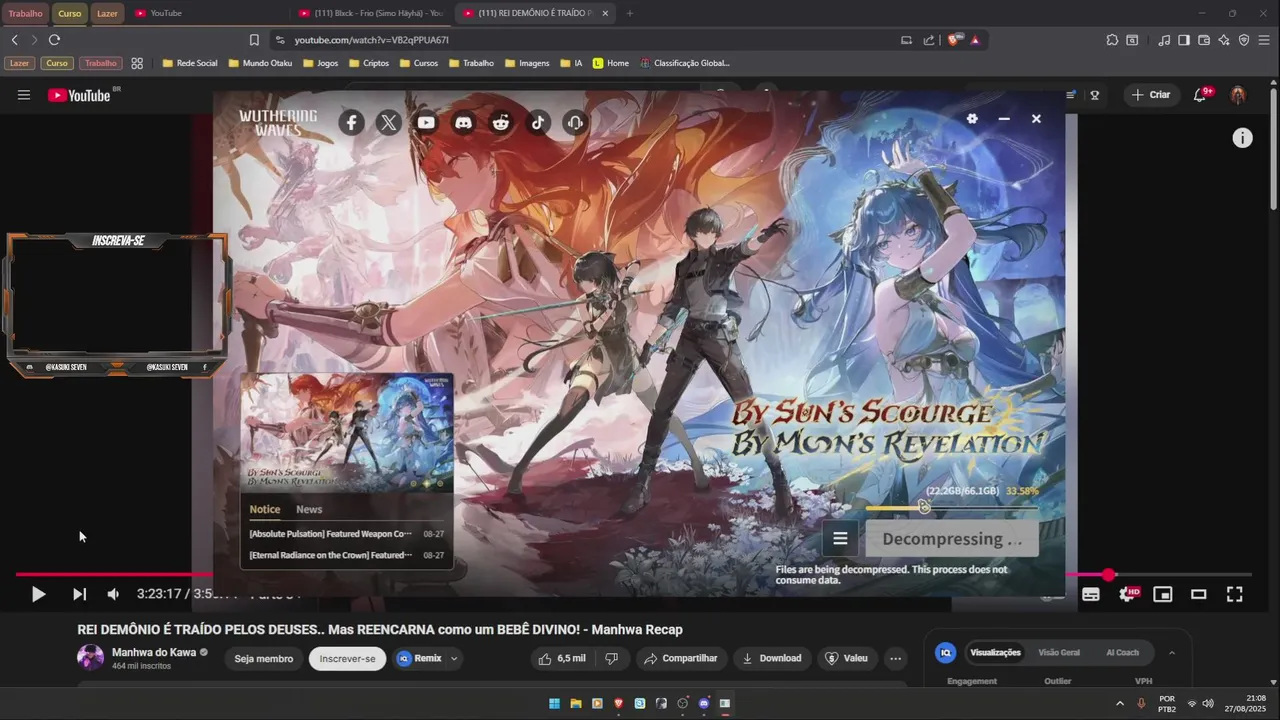The image size is (1280, 720).
Task: Open the more actions ellipsis menu
Action: pos(896,658)
